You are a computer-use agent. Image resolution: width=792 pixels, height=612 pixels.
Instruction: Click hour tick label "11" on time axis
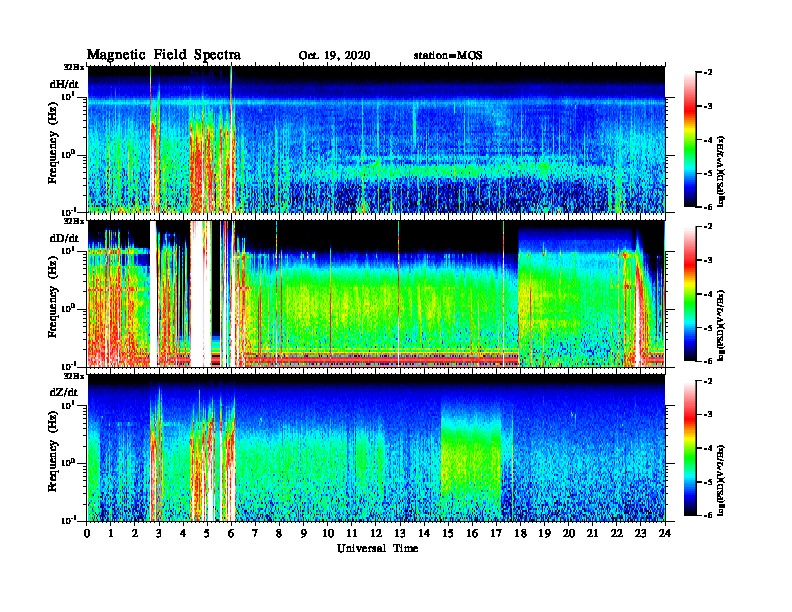point(352,533)
